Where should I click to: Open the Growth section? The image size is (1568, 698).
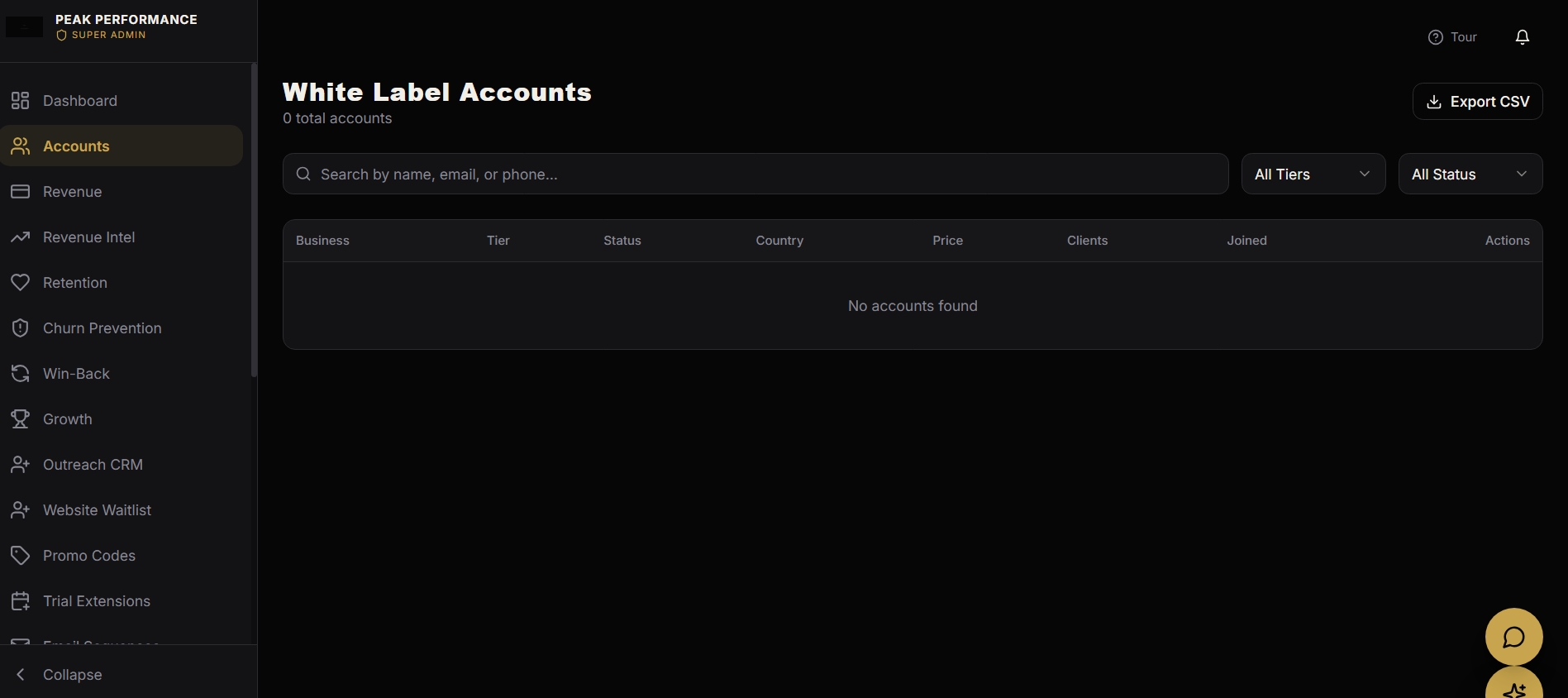click(x=122, y=419)
